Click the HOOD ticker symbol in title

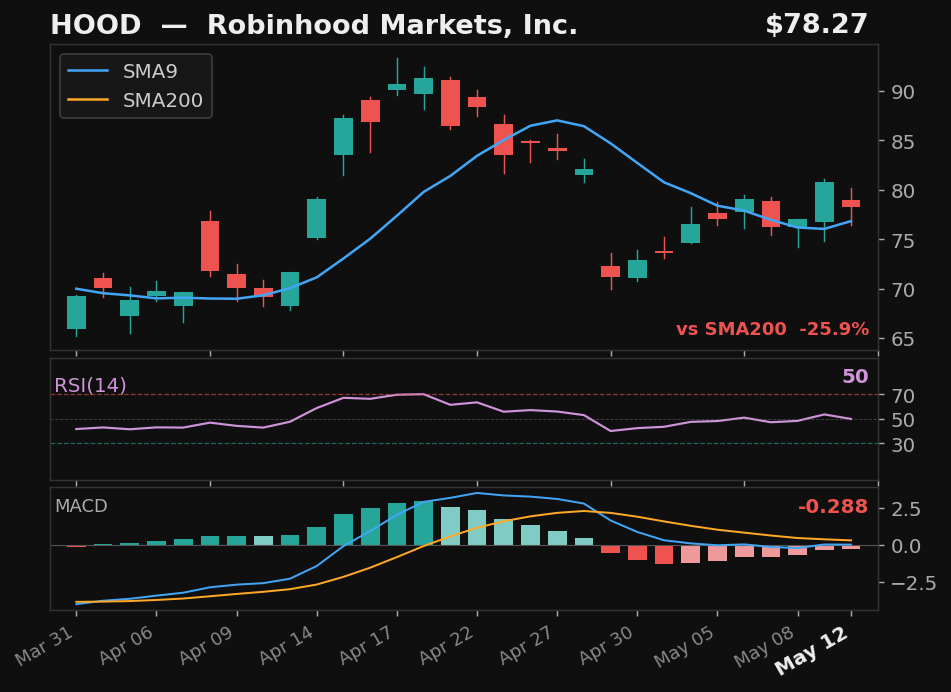96,25
